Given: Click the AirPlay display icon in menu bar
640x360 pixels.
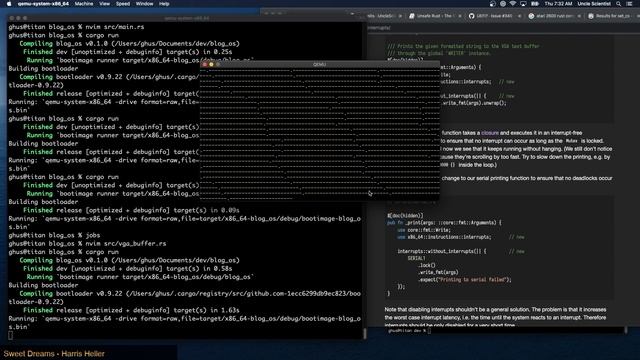Looking at the screenshot, I should click(523, 4).
